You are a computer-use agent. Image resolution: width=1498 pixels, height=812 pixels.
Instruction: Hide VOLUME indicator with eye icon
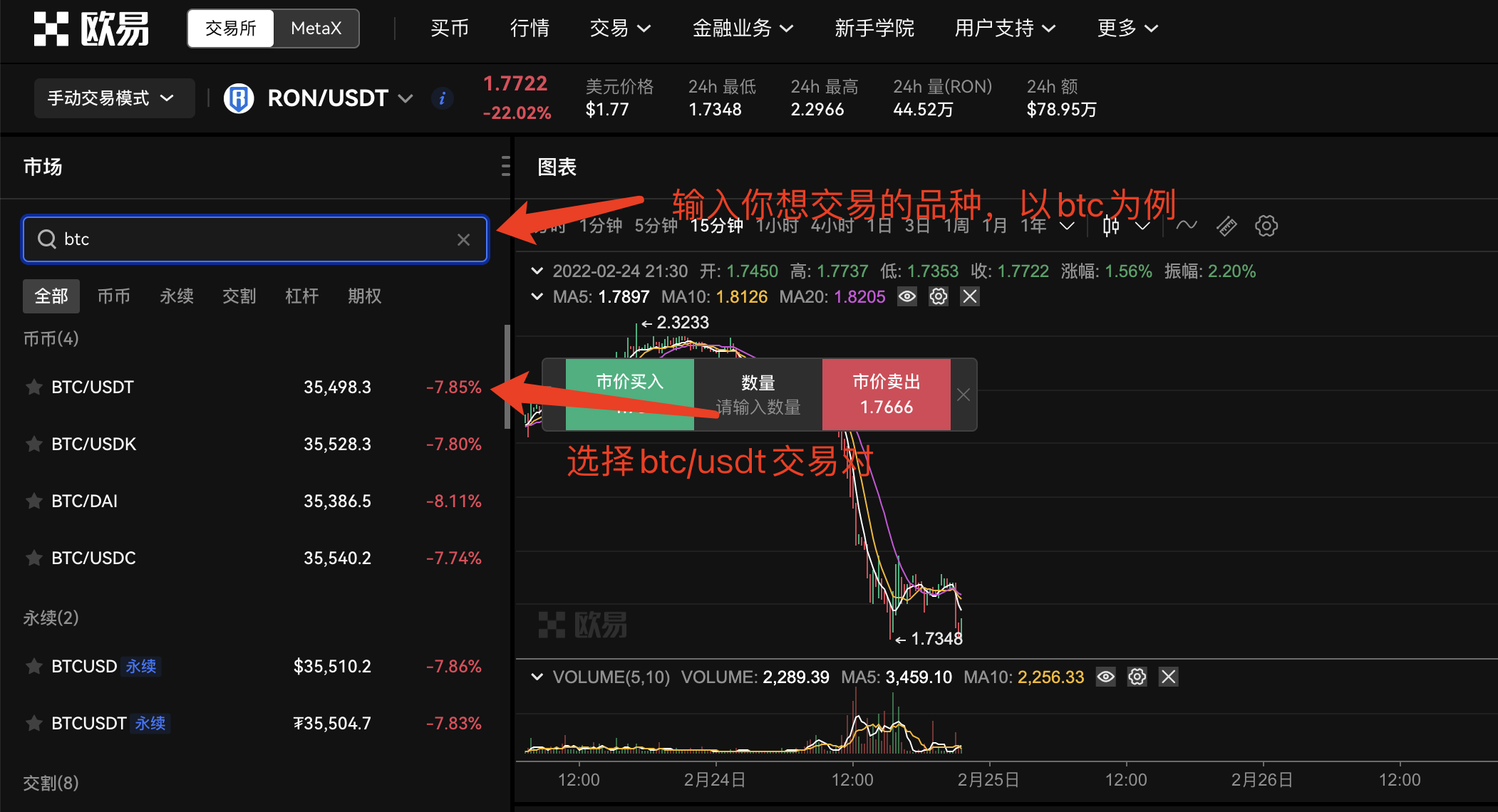1105,677
